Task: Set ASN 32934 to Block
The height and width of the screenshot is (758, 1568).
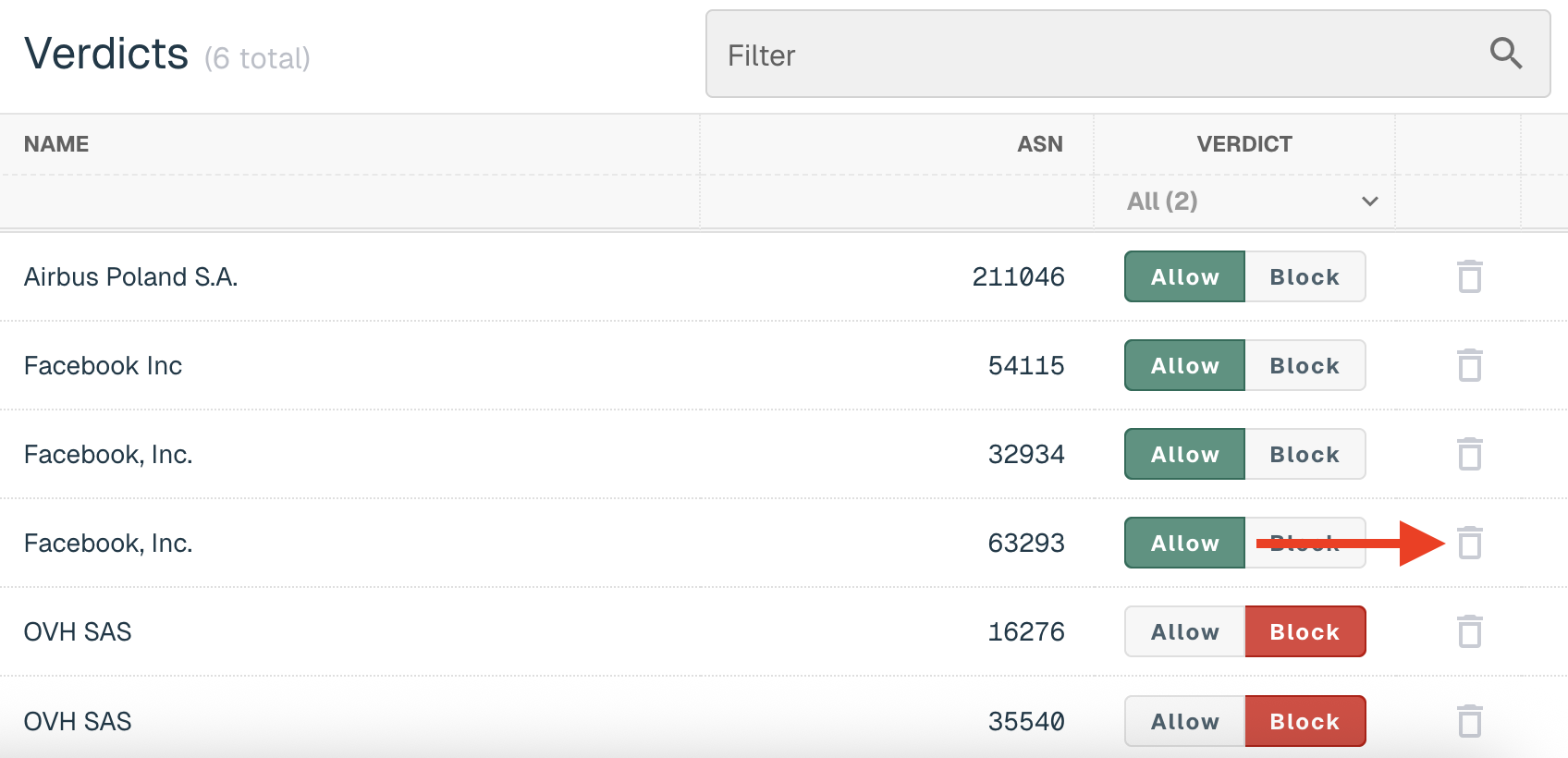Action: 1305,454
